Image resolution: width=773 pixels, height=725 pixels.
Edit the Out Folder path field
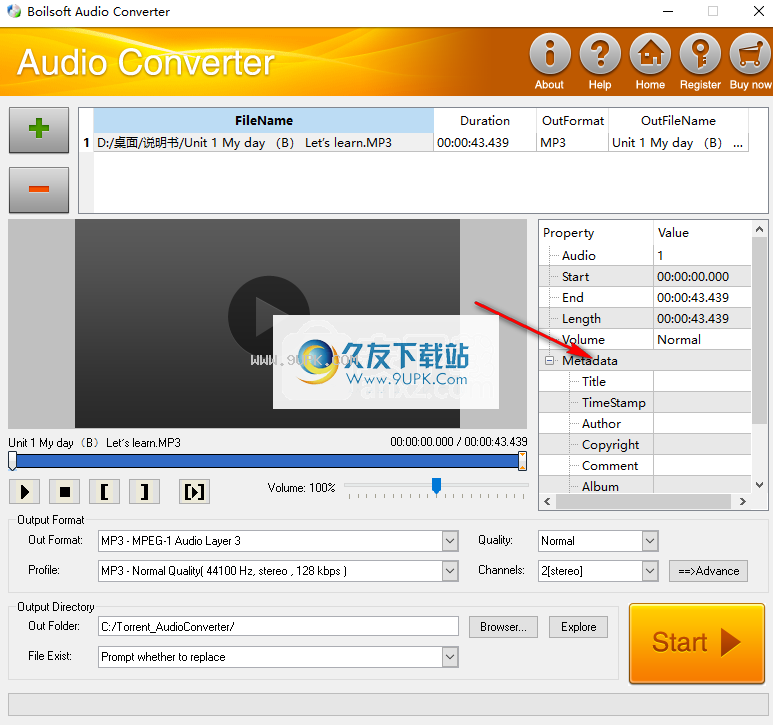[x=278, y=627]
